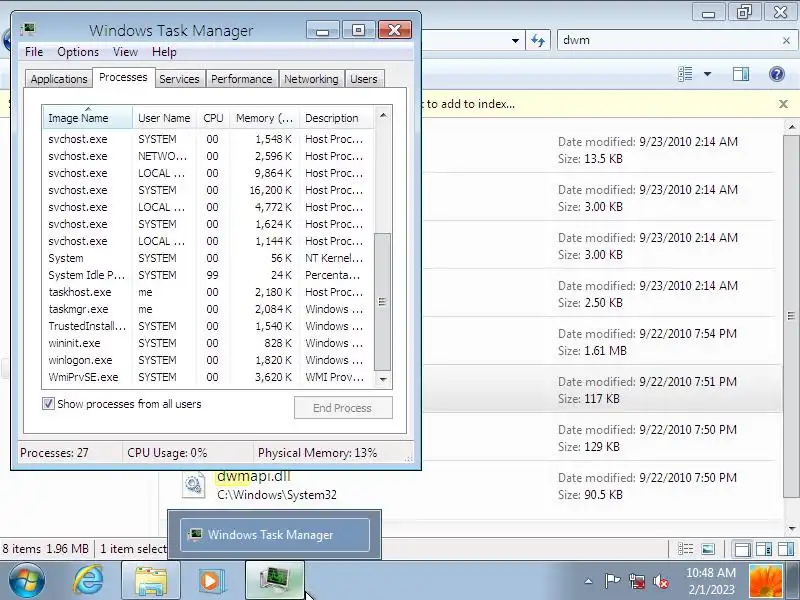Switch to the Services tab
This screenshot has width=800, height=600.
pyautogui.click(x=179, y=79)
